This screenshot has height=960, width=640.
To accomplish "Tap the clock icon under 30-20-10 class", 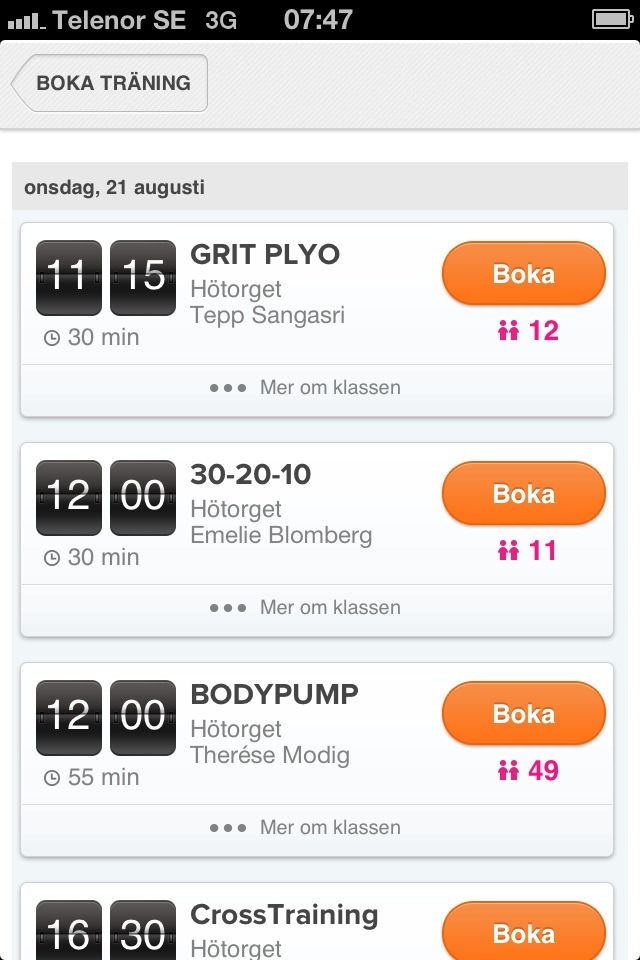I will [x=52, y=559].
